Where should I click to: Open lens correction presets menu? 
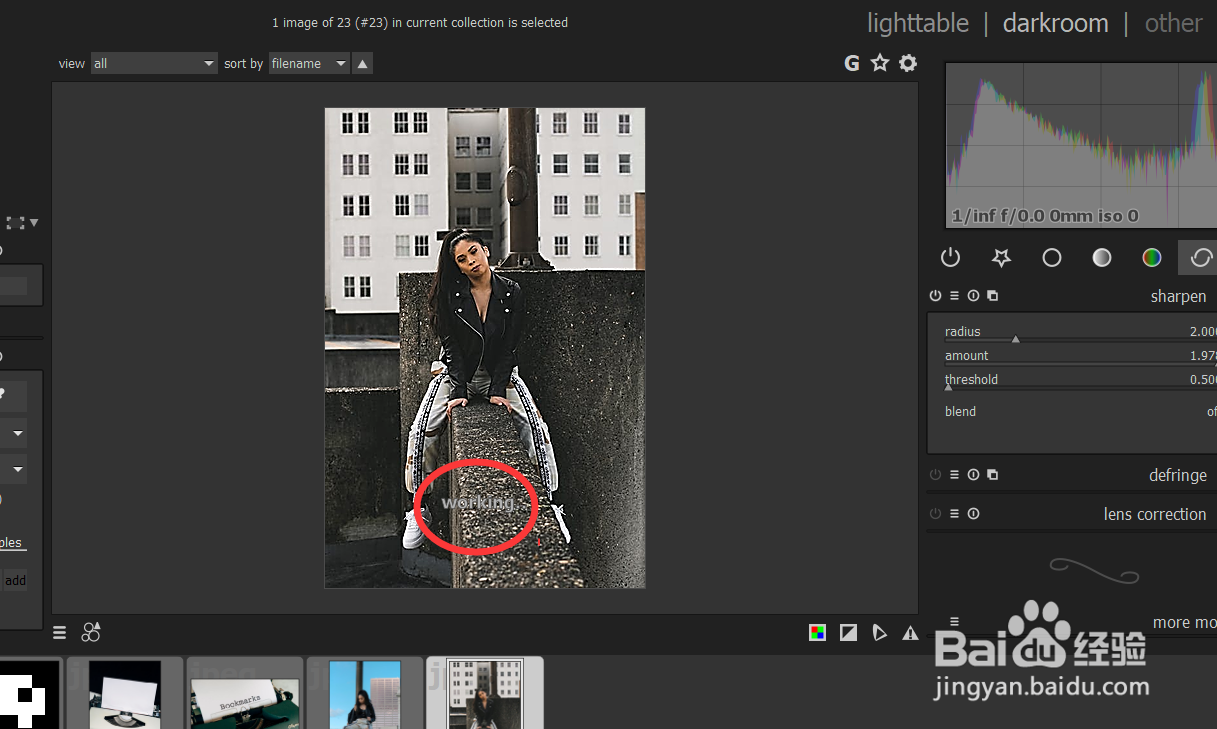click(954, 514)
